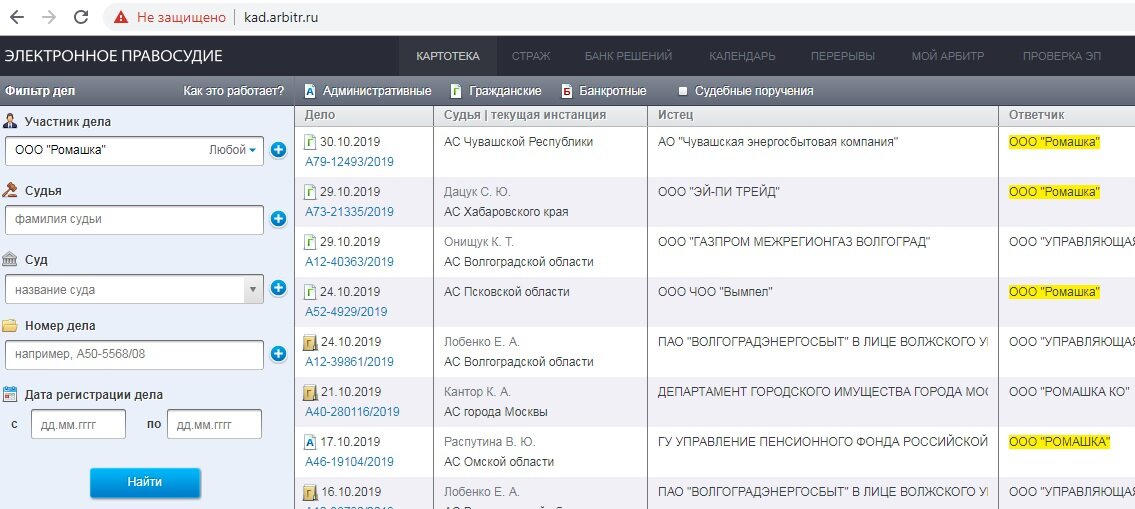Go back using the browser back arrow
The height and width of the screenshot is (509, 1135).
coord(17,17)
